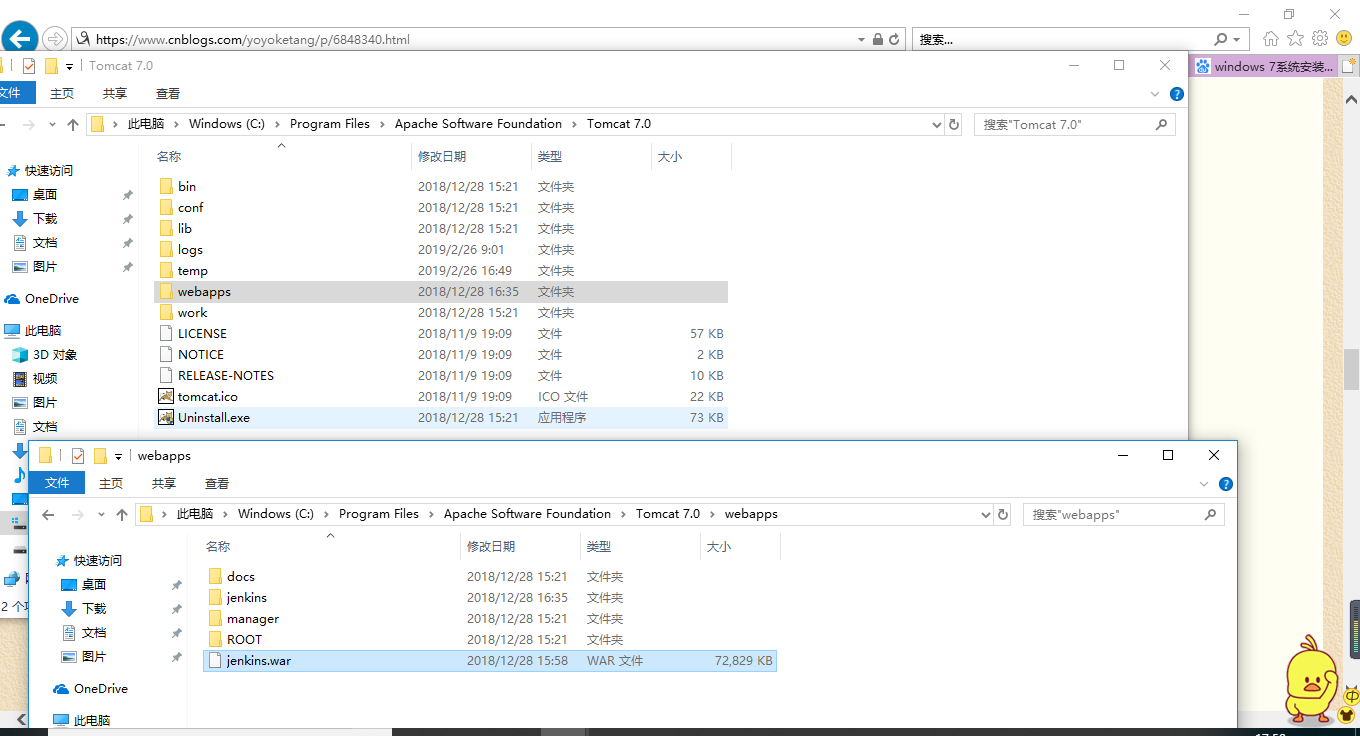Click 下载 in webapps quick access
This screenshot has height=736, width=1360.
(x=93, y=609)
